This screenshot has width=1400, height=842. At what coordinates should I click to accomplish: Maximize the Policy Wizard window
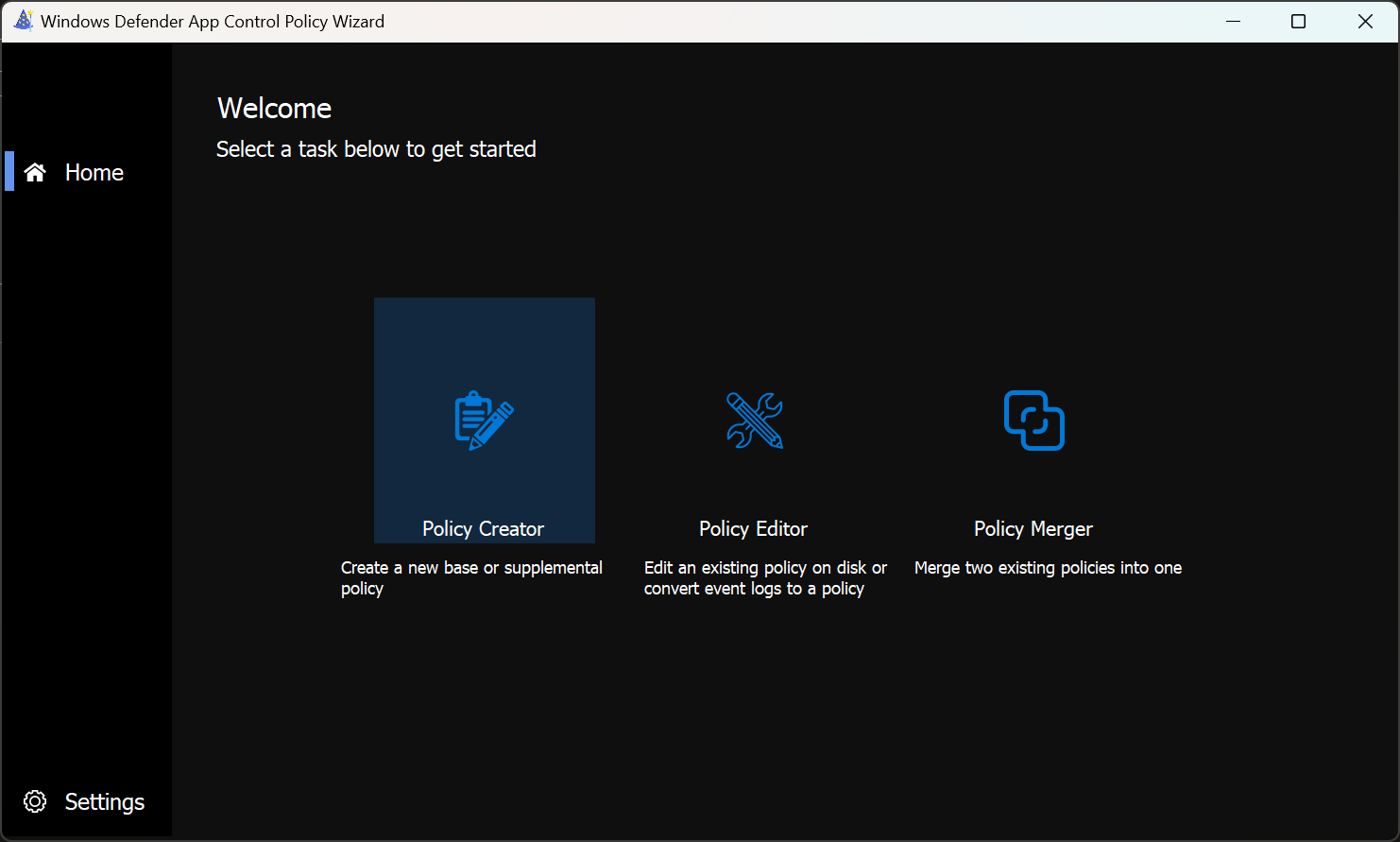[1299, 21]
